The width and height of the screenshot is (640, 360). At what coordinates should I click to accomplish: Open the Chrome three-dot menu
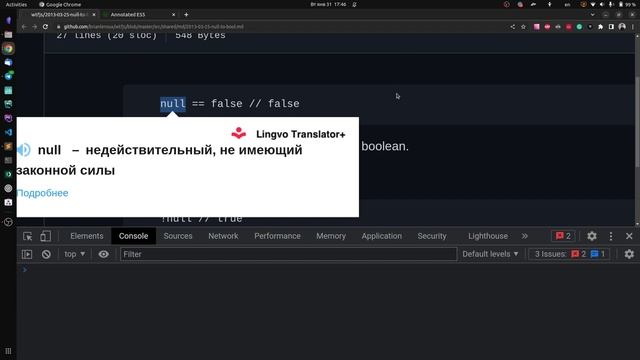(x=633, y=27)
